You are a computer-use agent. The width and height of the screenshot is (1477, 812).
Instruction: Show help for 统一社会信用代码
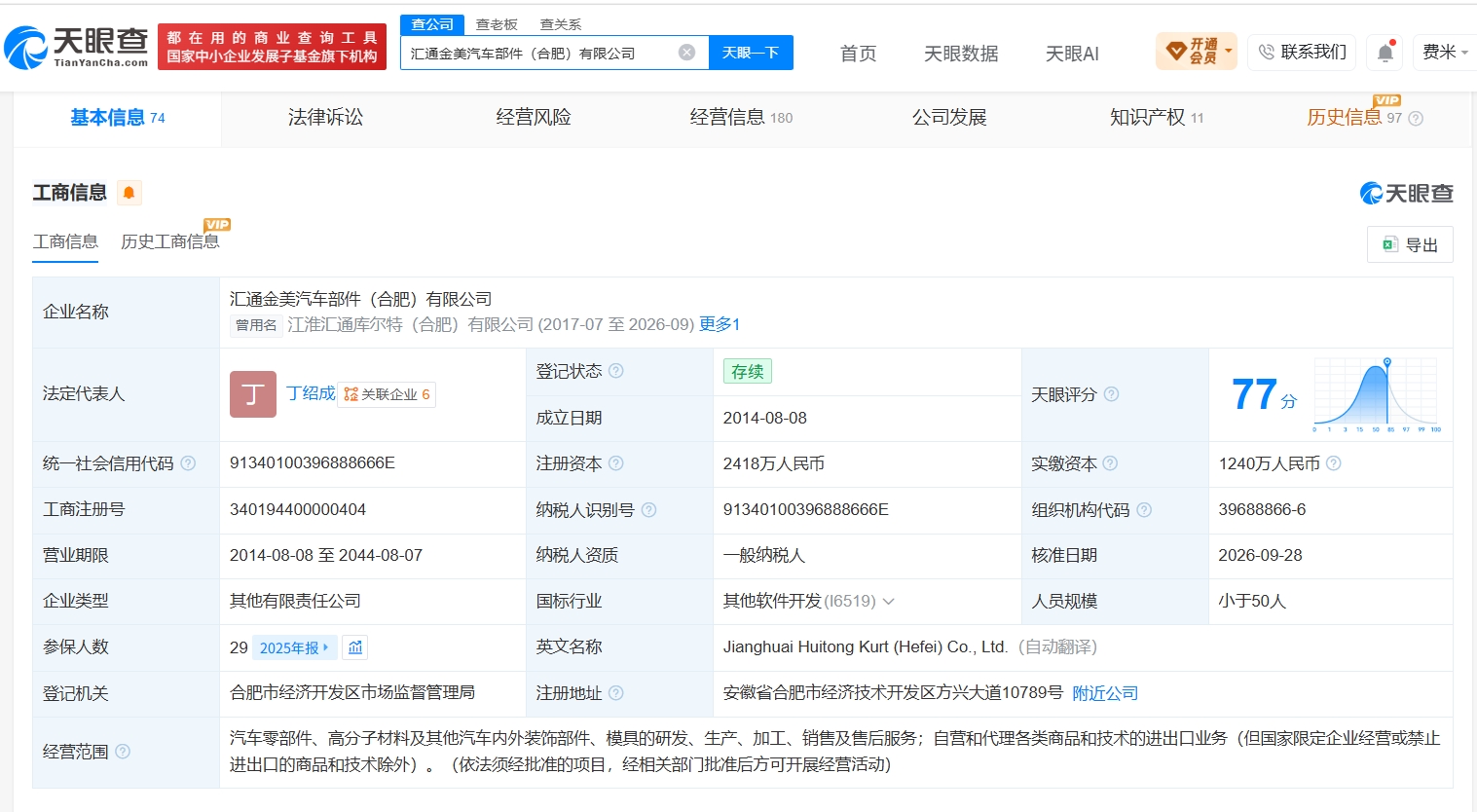pyautogui.click(x=189, y=463)
